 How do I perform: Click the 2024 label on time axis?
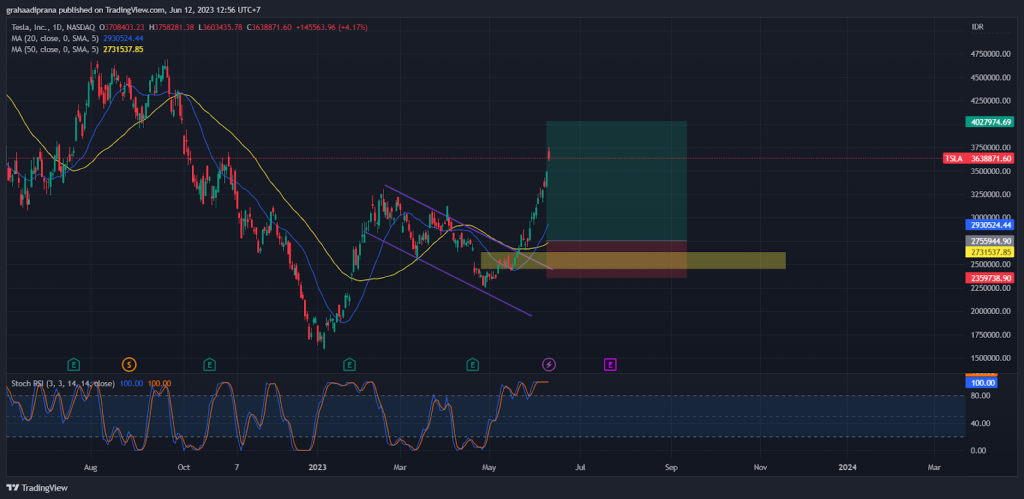pos(847,468)
